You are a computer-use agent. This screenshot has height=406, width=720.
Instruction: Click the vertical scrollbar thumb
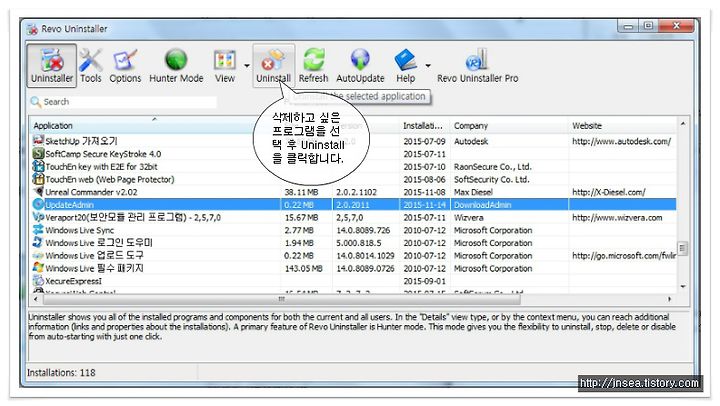pos(683,248)
